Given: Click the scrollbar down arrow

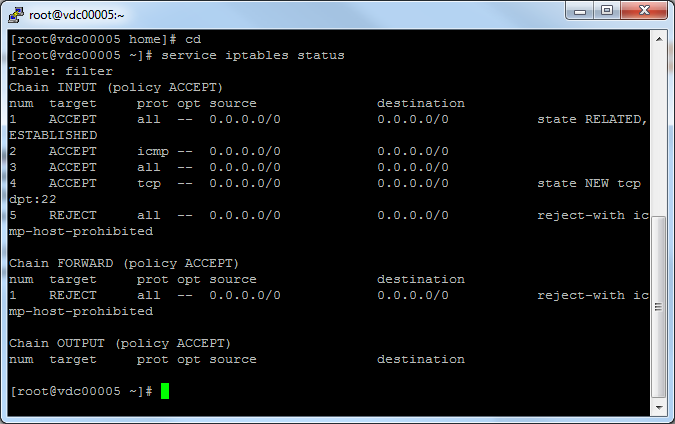Looking at the screenshot, I should pos(659,407).
